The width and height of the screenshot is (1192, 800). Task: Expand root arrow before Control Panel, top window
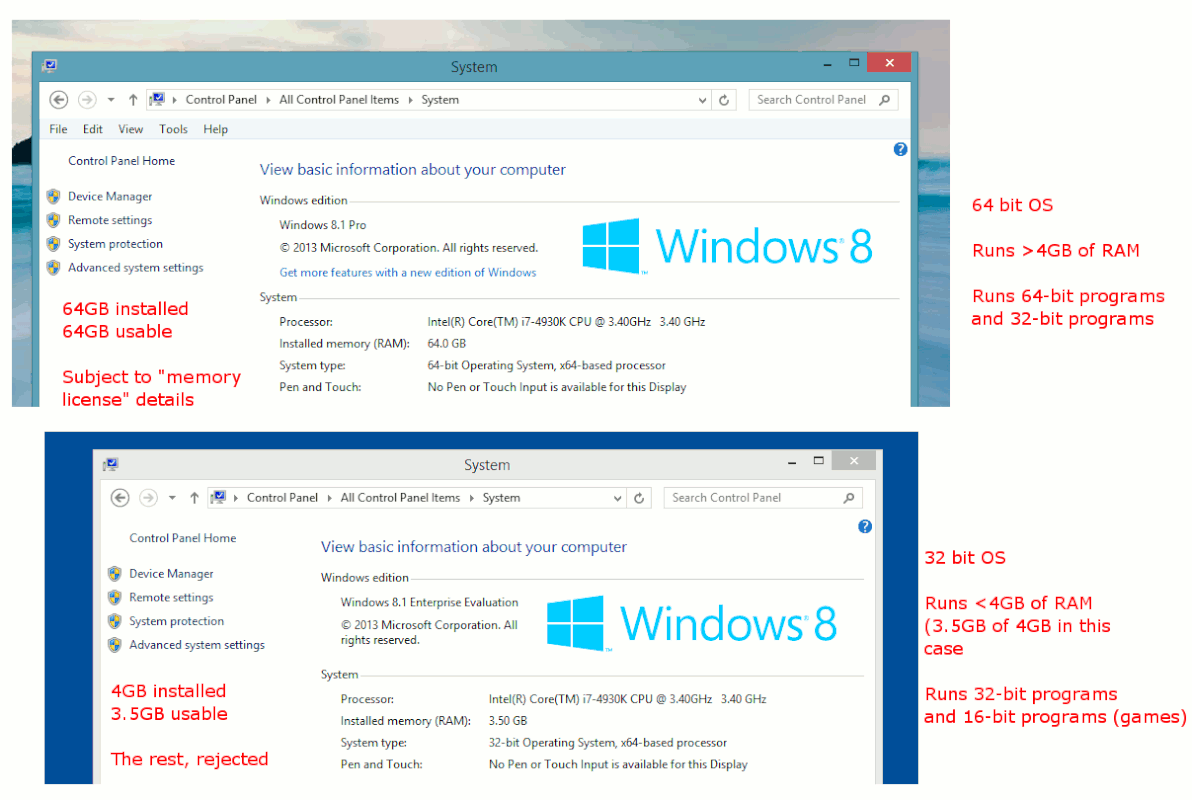(175, 100)
